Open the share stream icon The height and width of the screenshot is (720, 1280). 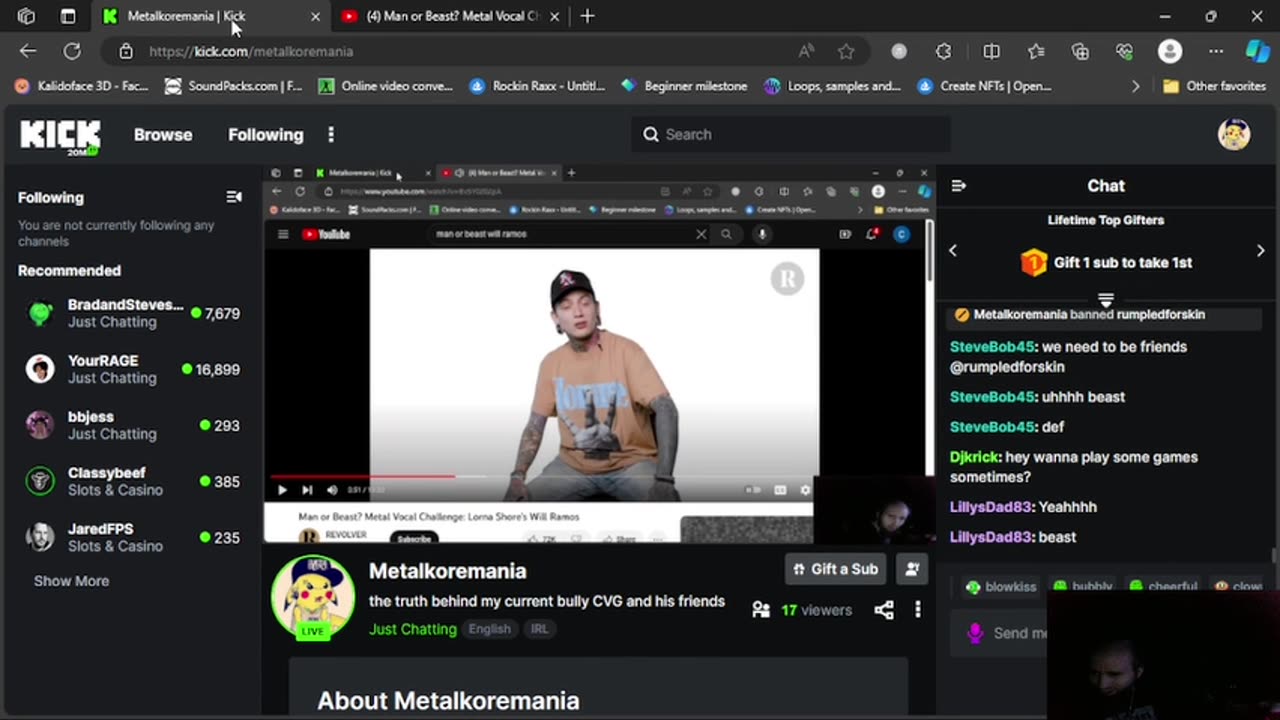click(x=884, y=610)
